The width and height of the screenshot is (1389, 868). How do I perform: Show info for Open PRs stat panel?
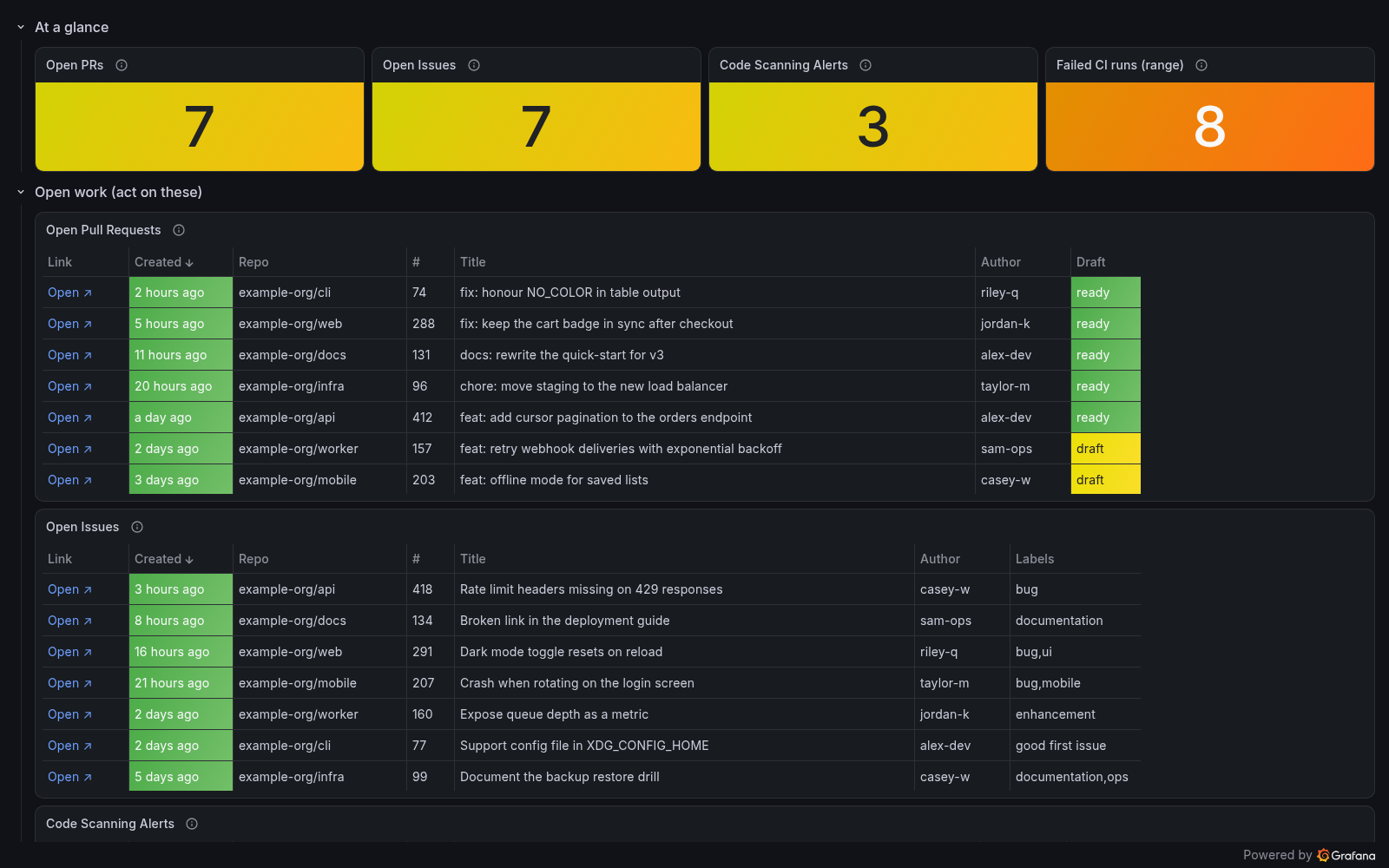coord(122,65)
